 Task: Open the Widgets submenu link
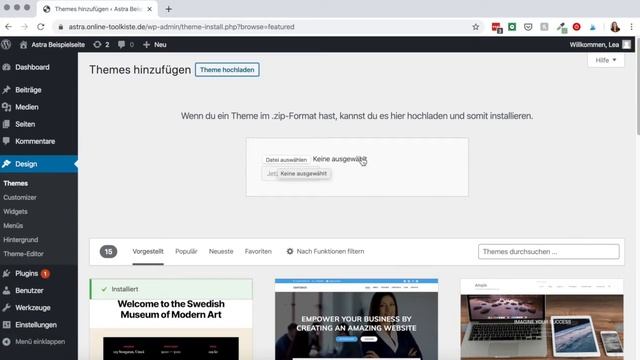[16, 211]
